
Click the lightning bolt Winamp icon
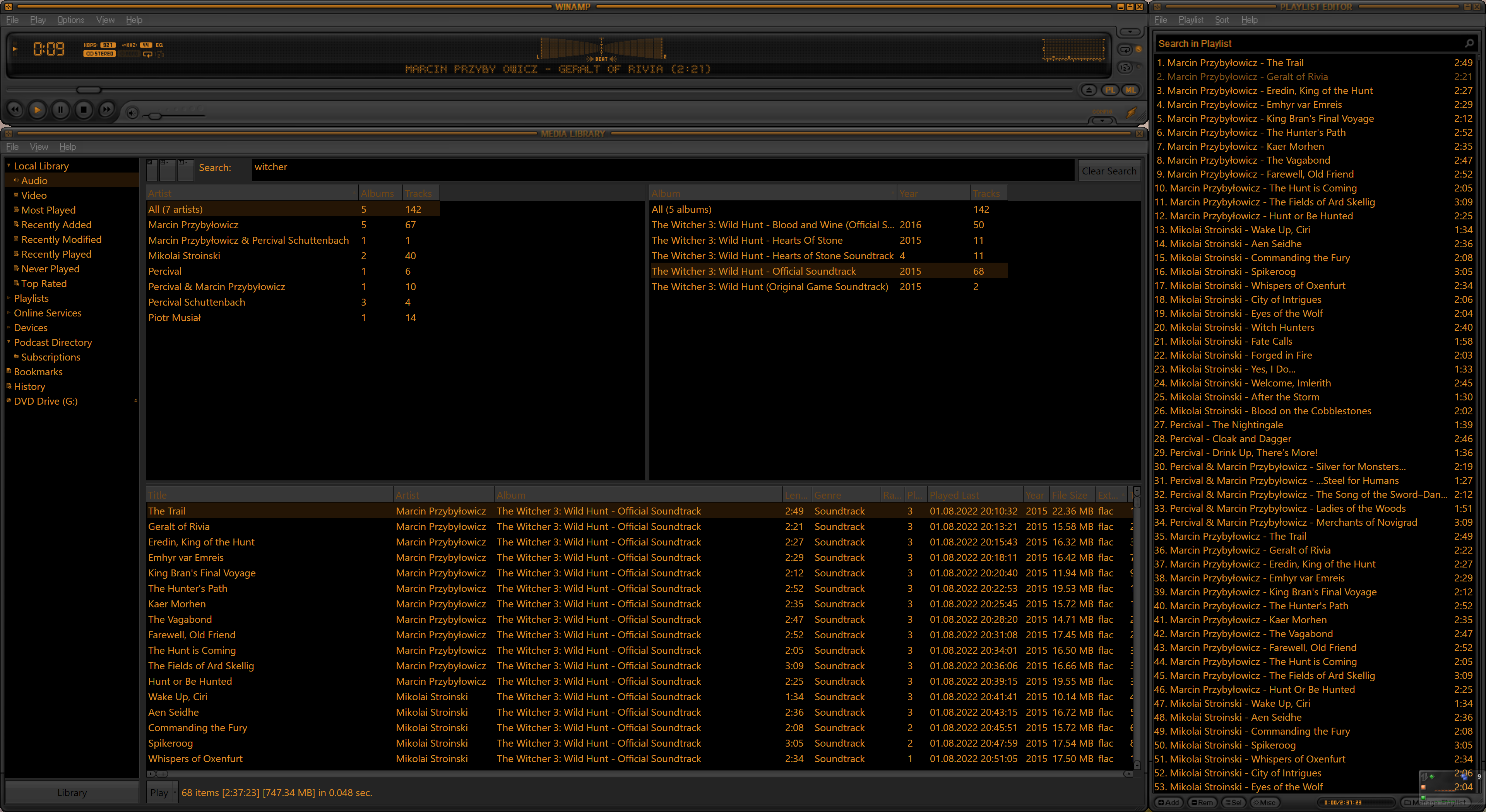(1131, 113)
